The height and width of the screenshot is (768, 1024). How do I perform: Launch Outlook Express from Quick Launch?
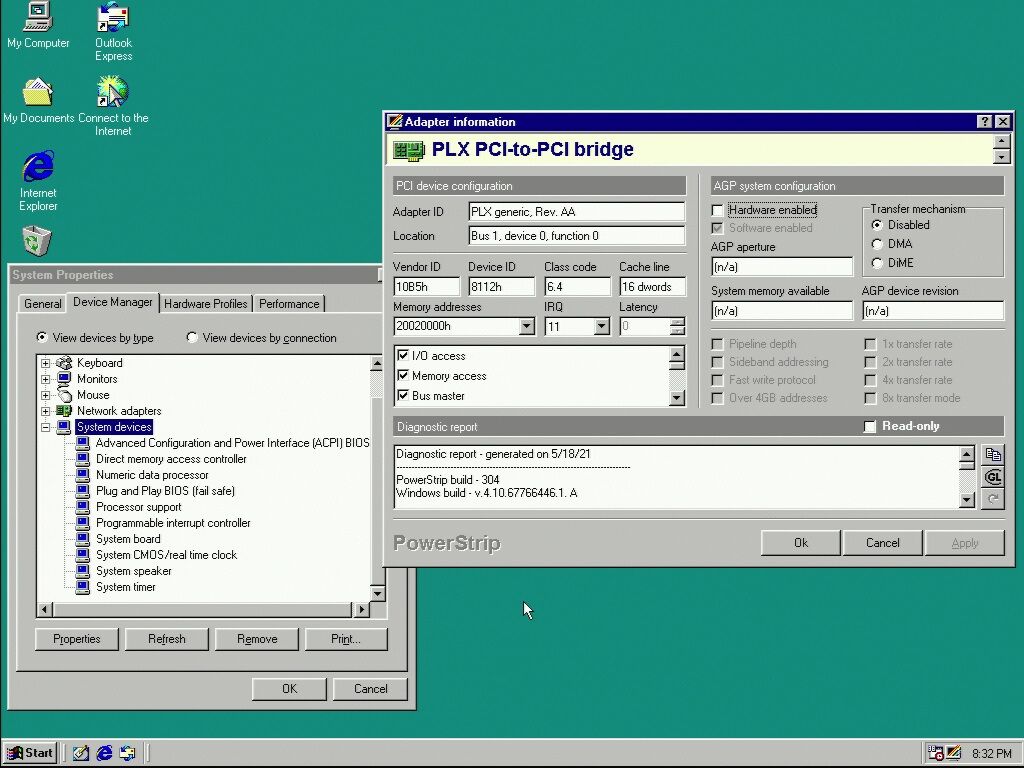coord(127,753)
